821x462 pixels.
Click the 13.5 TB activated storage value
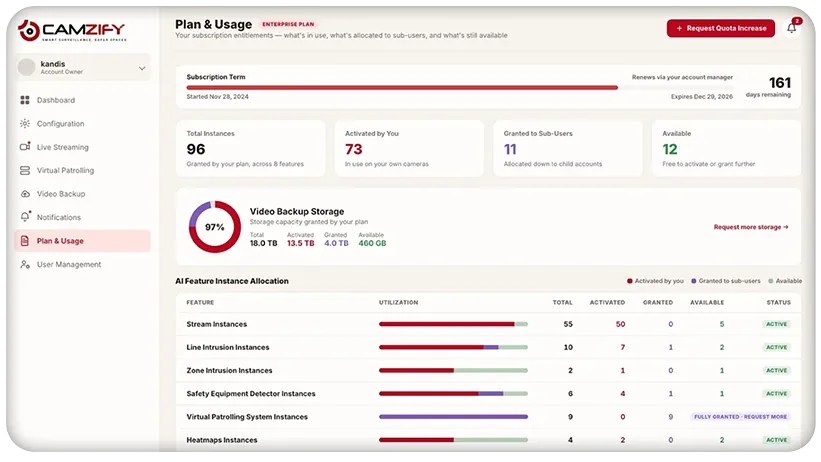301,243
